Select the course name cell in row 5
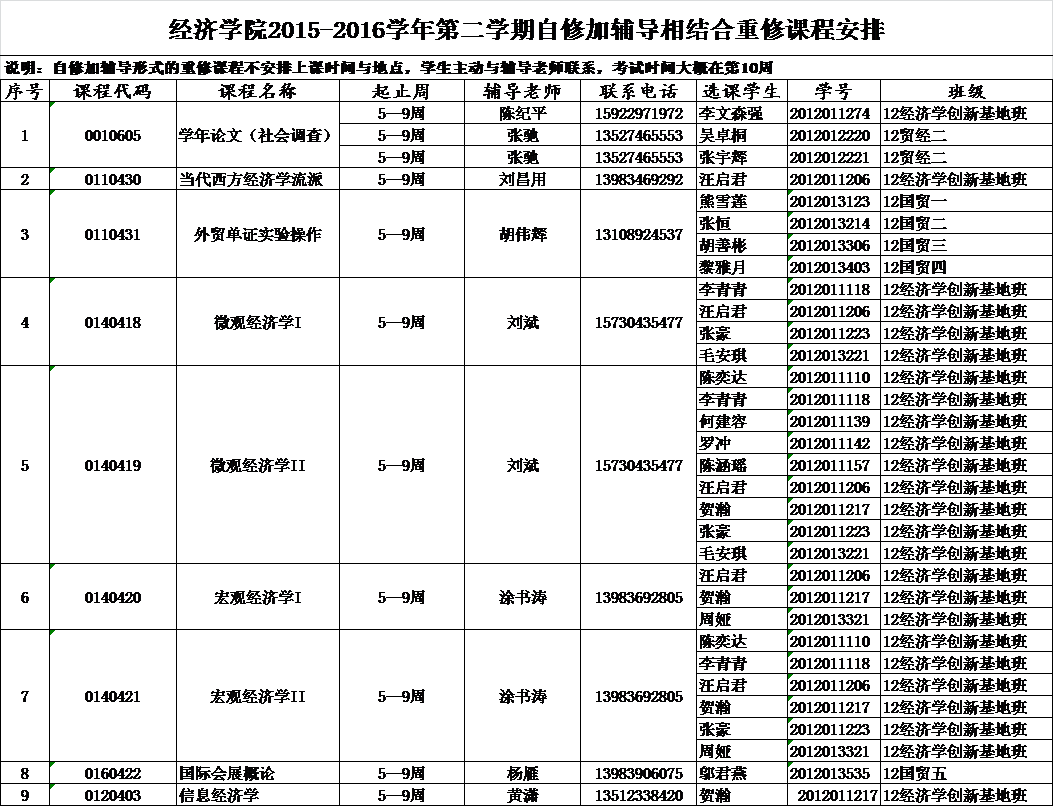Image resolution: width=1054 pixels, height=807 pixels. [257, 465]
